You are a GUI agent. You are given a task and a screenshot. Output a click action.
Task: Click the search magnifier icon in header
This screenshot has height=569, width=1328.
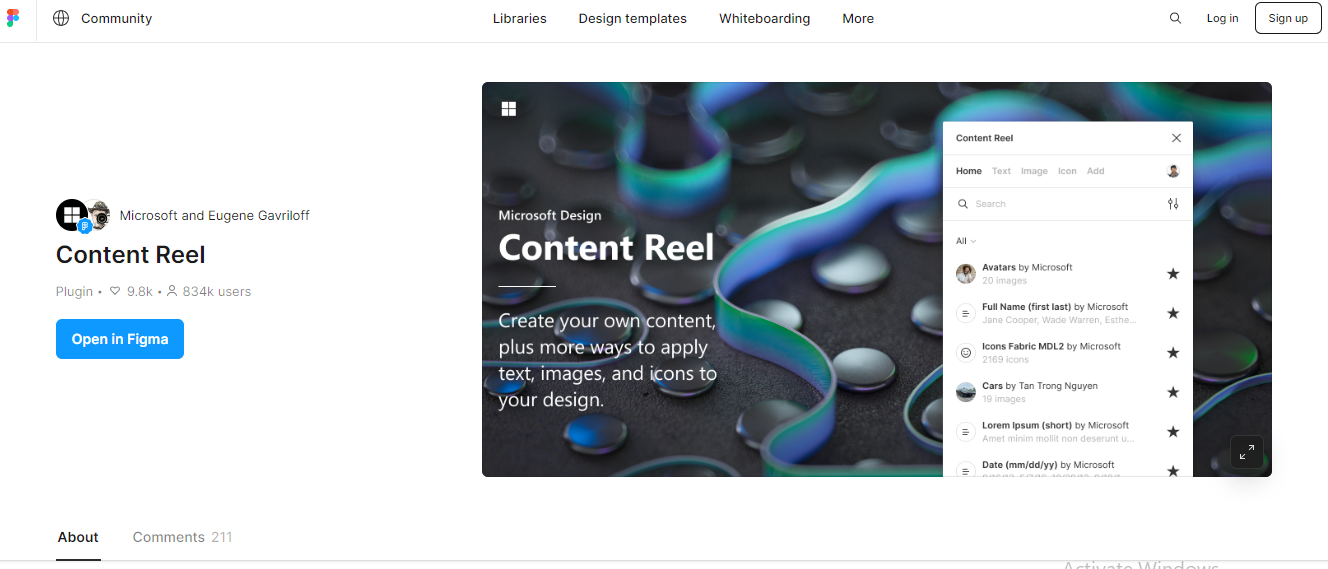tap(1175, 18)
